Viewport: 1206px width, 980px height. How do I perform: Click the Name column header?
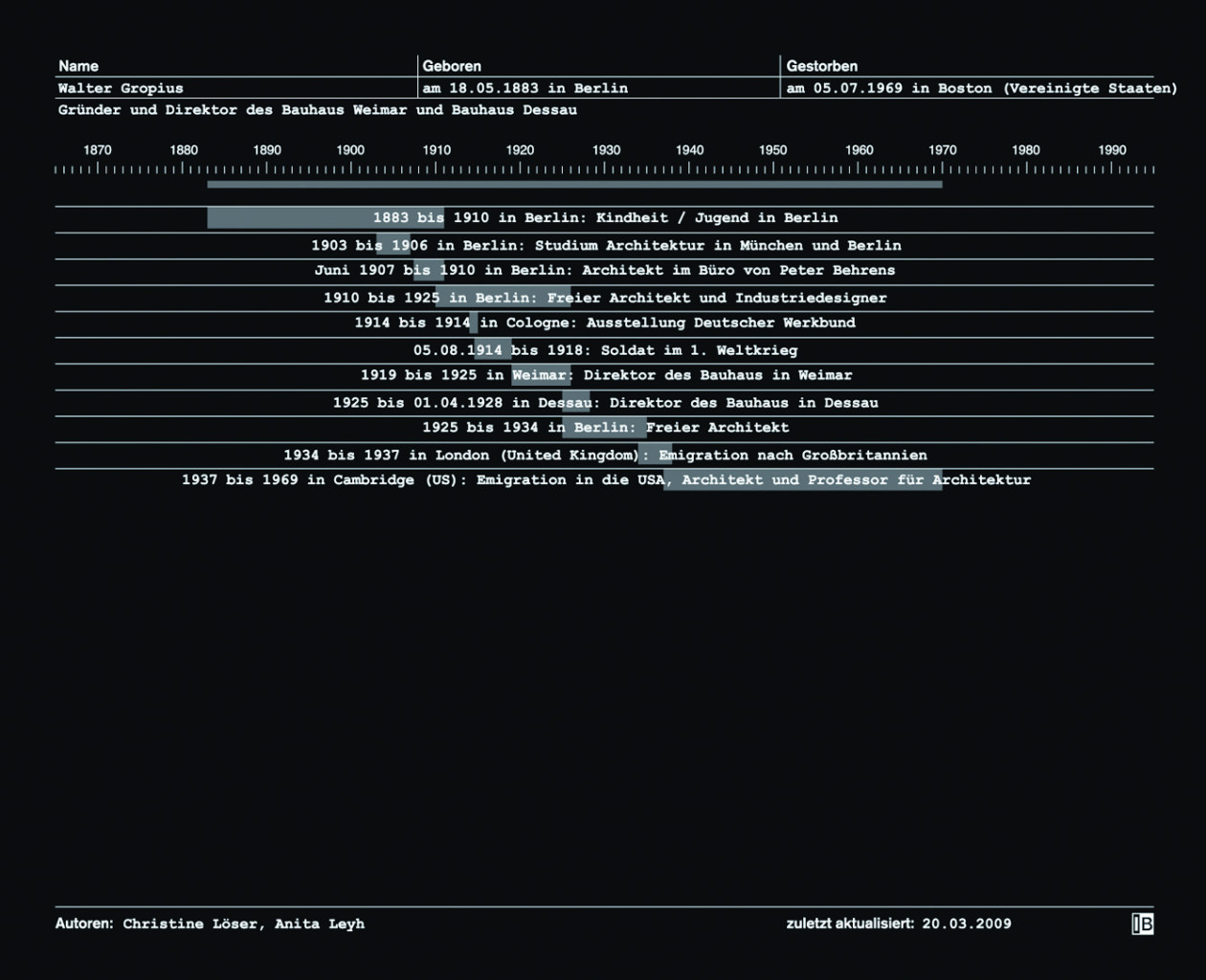[78, 66]
